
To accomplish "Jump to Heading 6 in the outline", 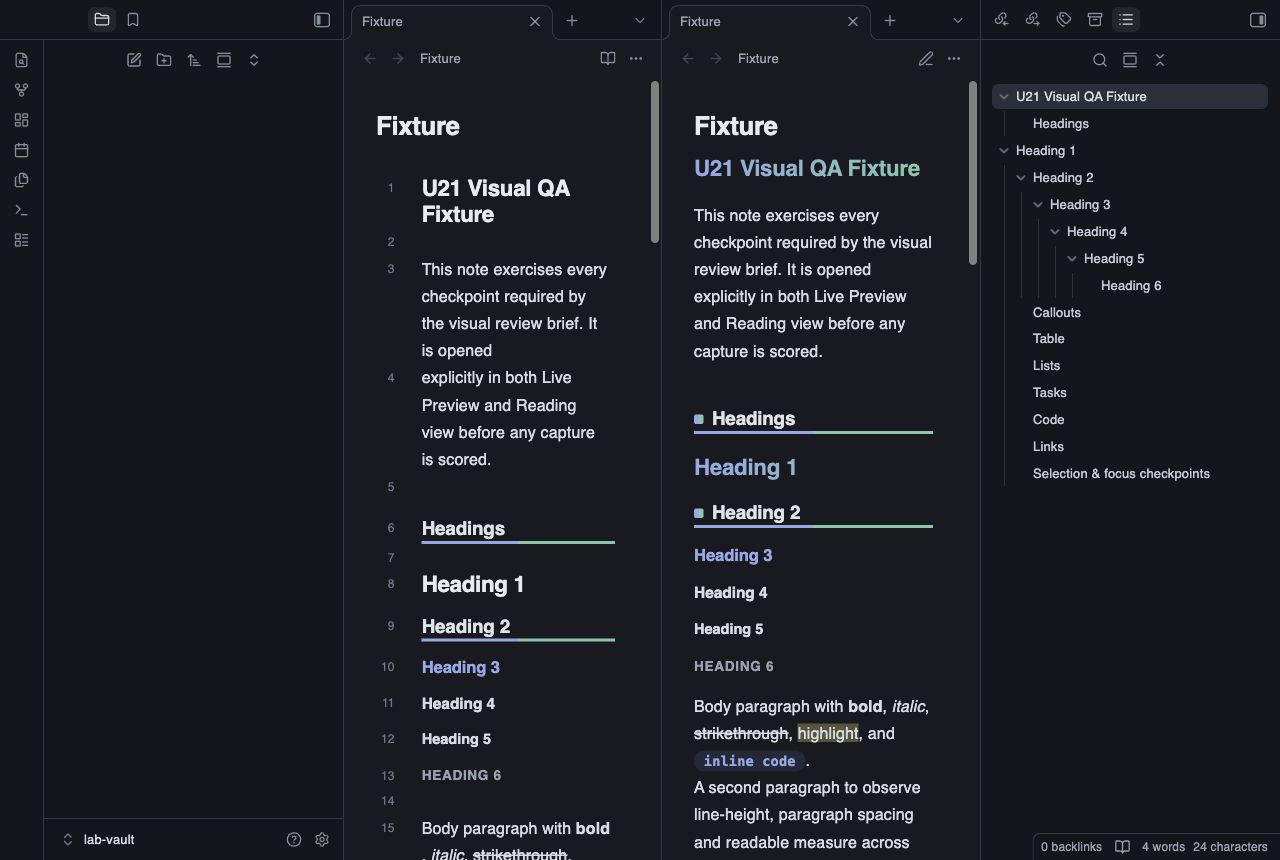I will 1131,286.
